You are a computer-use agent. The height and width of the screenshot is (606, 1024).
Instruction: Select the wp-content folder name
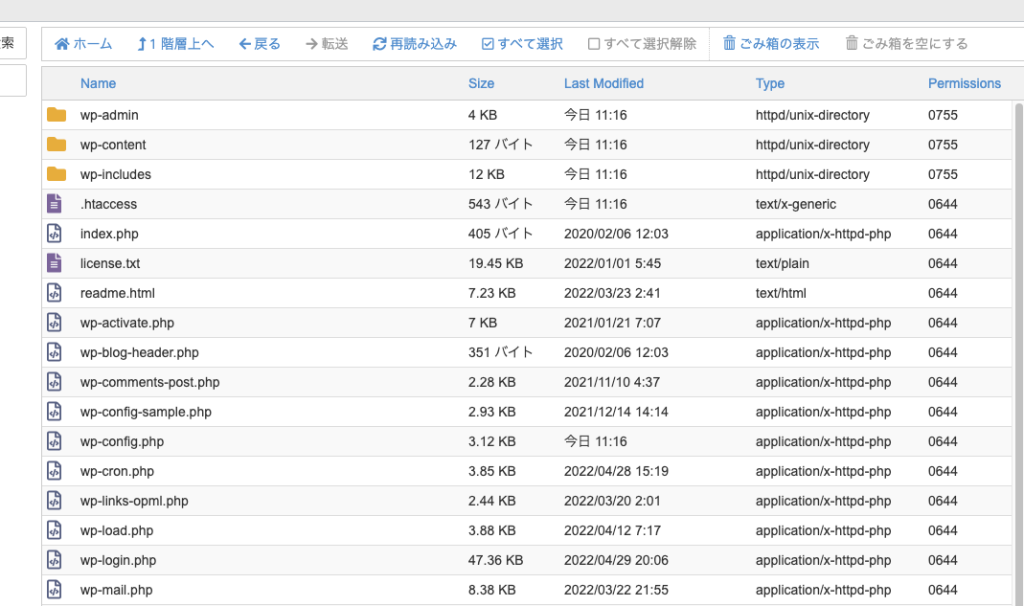tap(113, 145)
